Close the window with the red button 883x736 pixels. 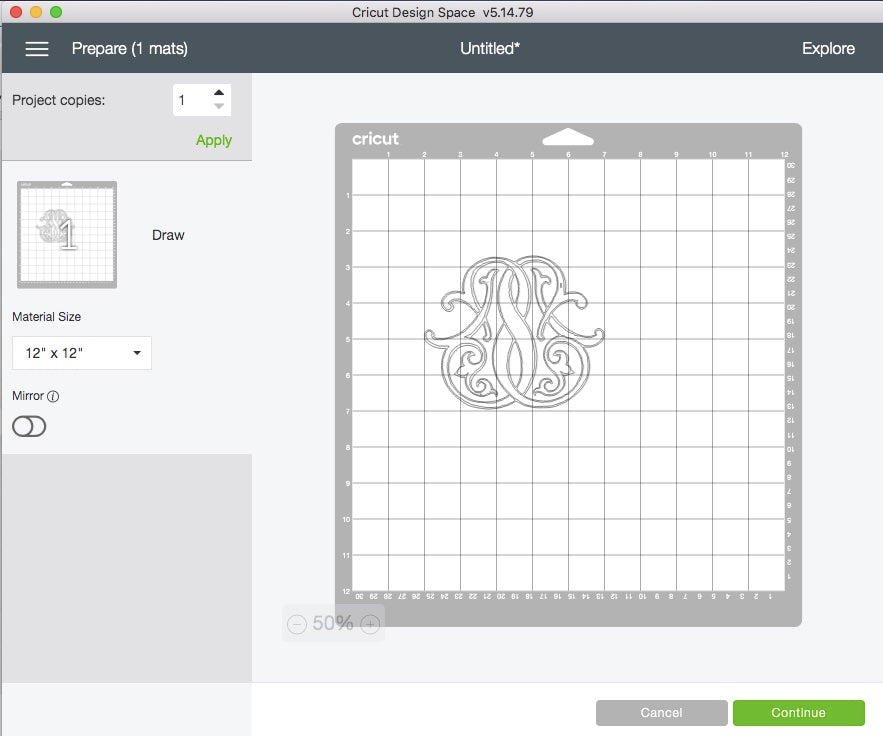[x=16, y=12]
